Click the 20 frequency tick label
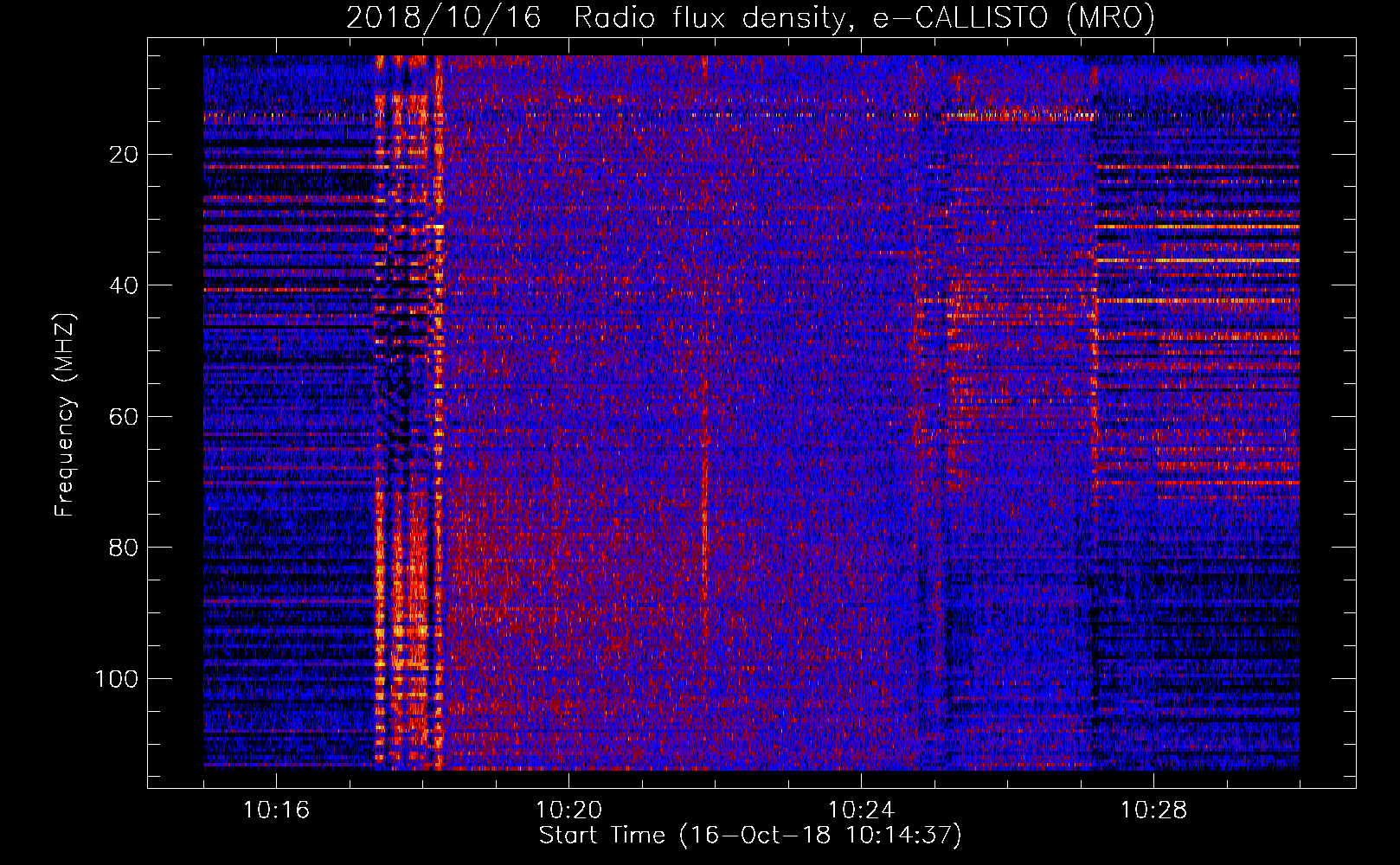The image size is (1400, 865). [125, 155]
